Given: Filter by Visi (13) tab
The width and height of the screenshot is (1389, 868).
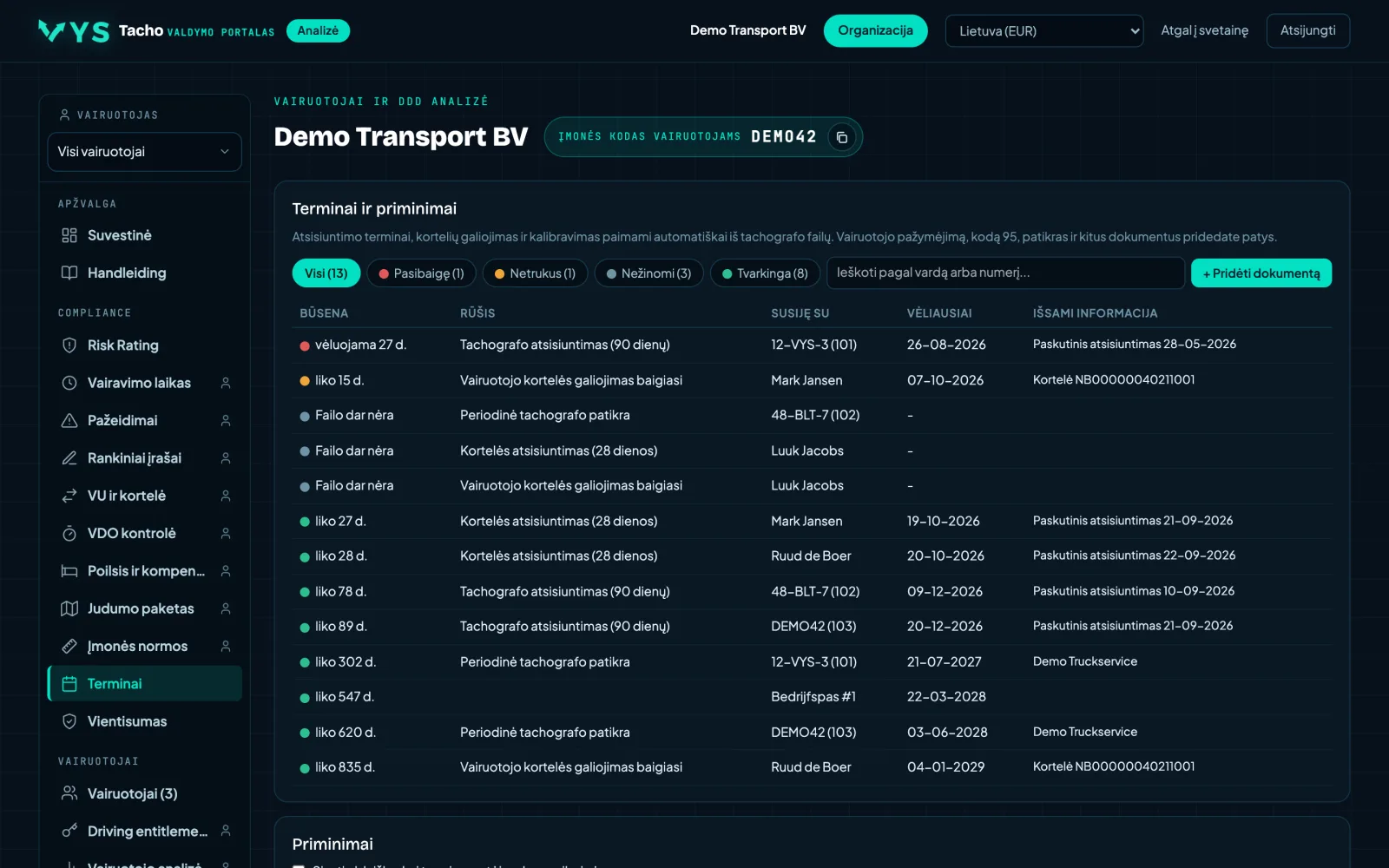Looking at the screenshot, I should 326,273.
